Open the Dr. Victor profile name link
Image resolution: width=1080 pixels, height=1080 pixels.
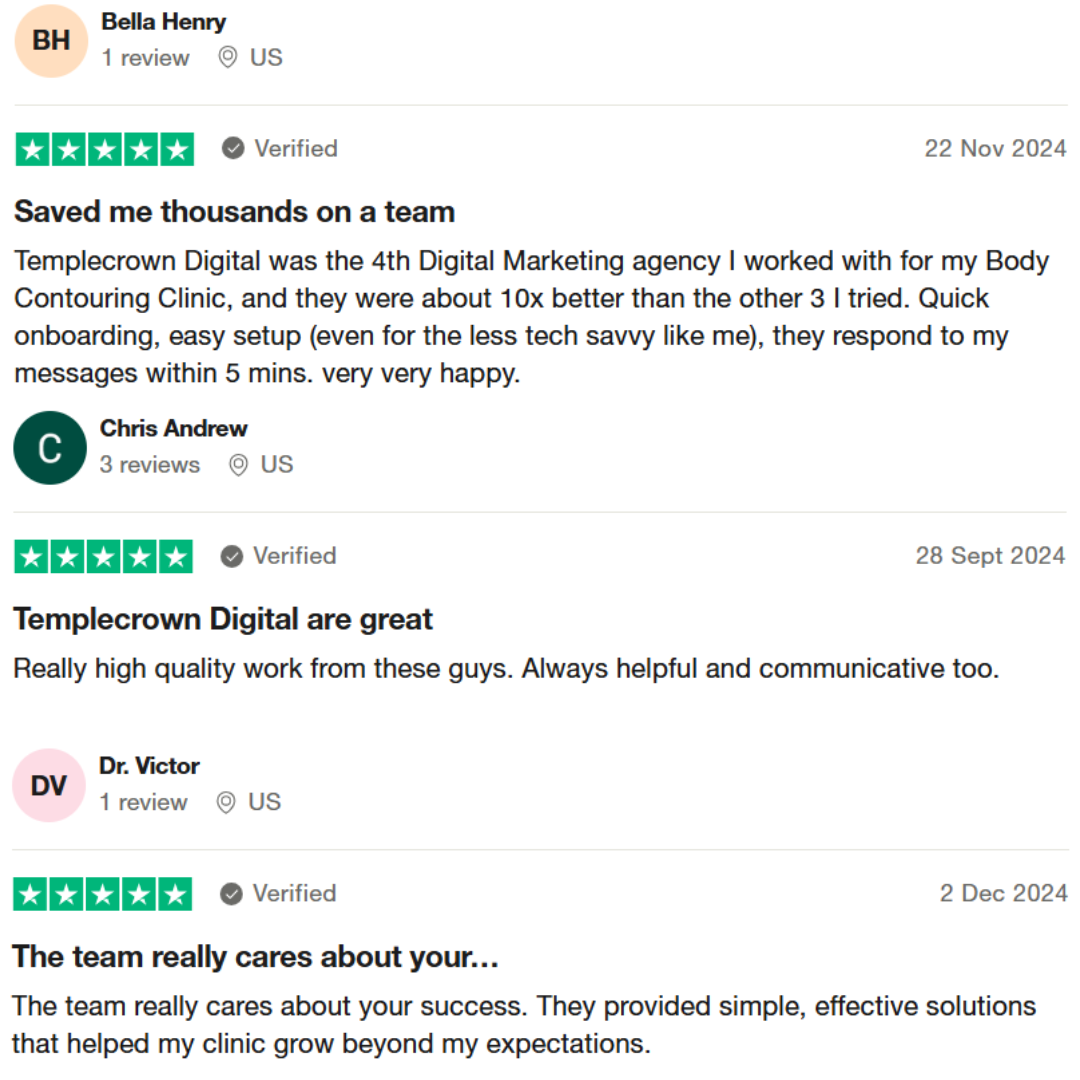(149, 766)
